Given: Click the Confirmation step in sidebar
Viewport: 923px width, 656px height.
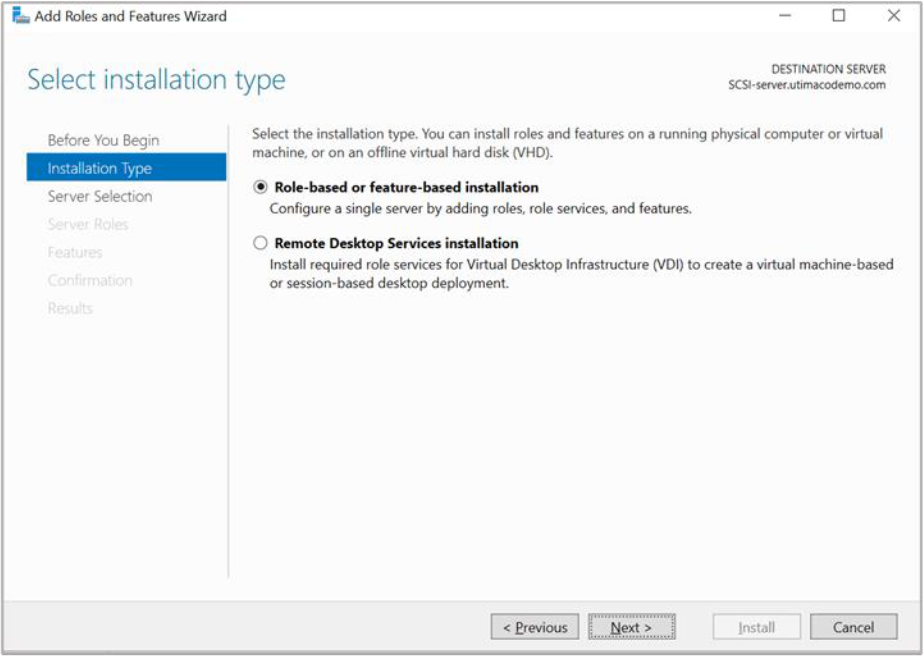Looking at the screenshot, I should pos(90,280).
